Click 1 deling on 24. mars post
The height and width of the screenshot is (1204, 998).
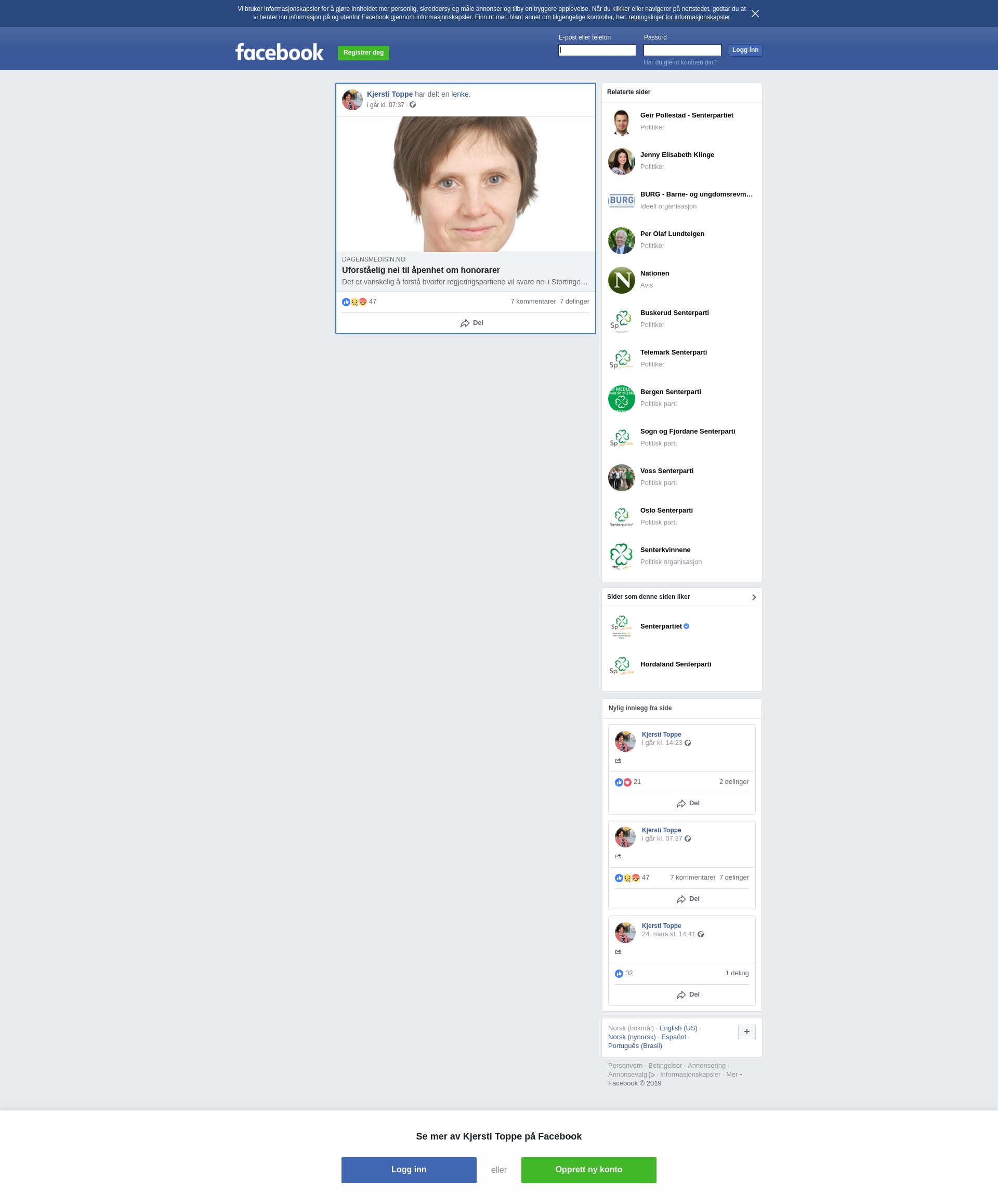coord(737,974)
